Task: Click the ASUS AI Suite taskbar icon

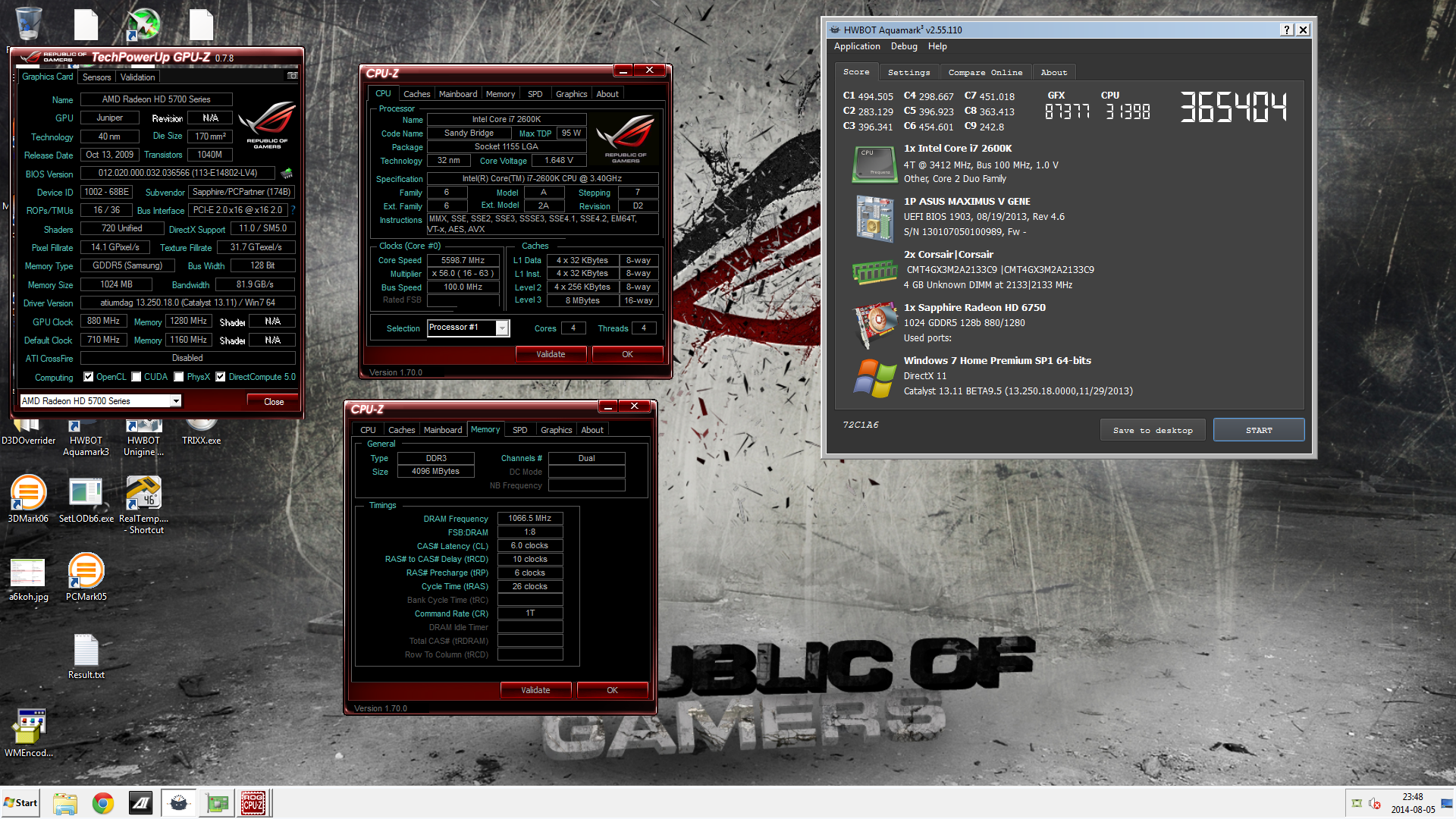Action: pyautogui.click(x=141, y=803)
